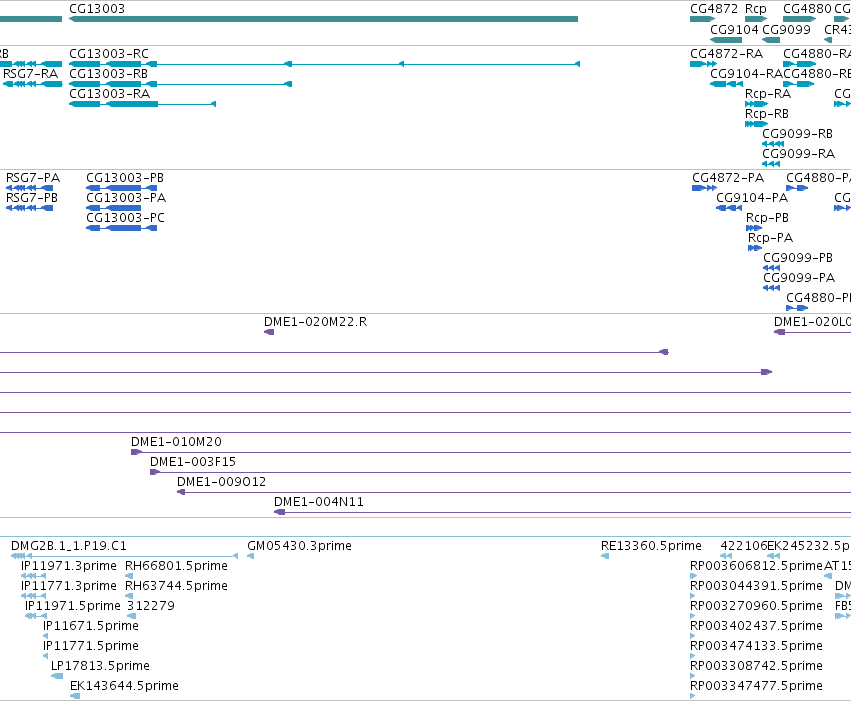Click the IP11771.3prime EST label

click(x=68, y=587)
